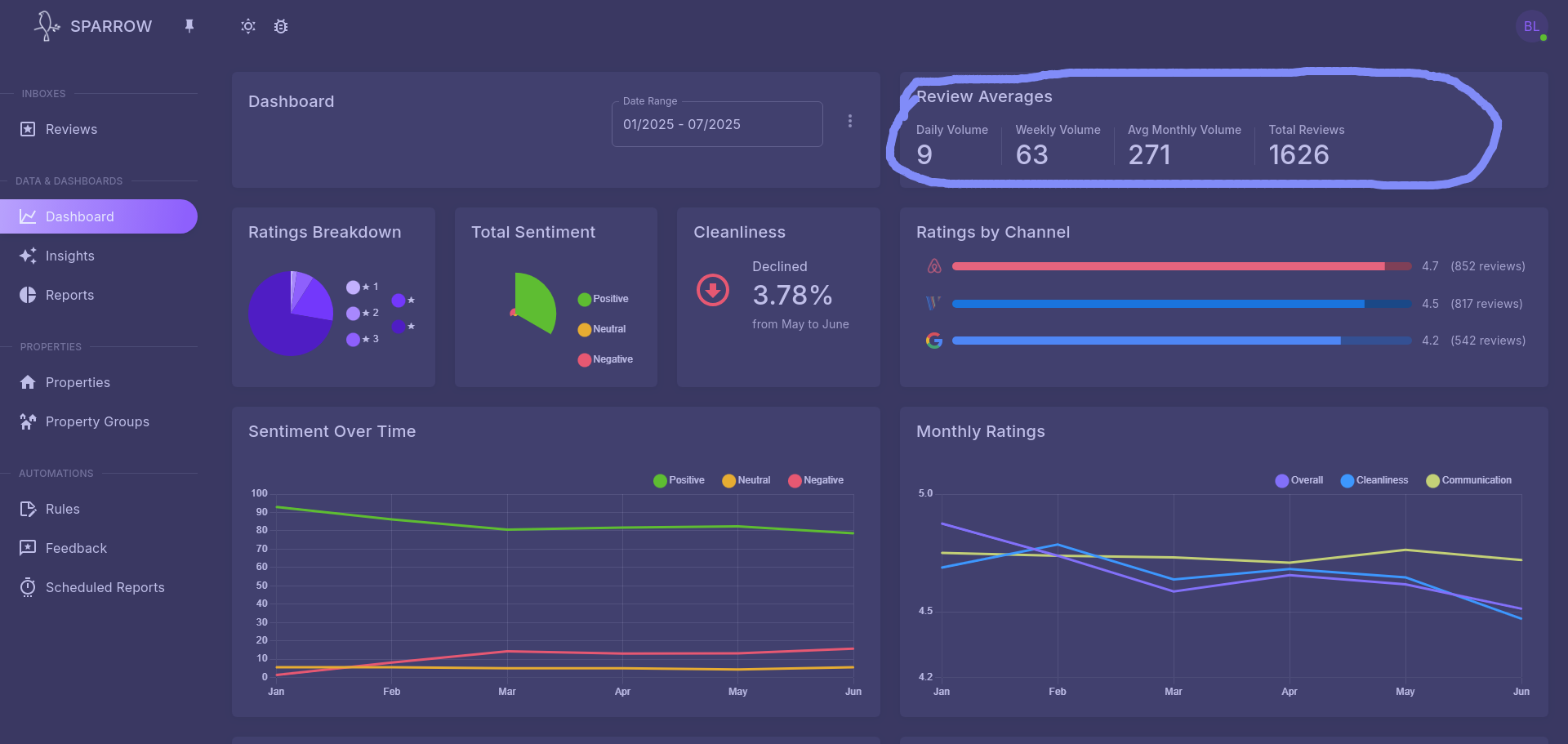The height and width of the screenshot is (744, 1568).
Task: Go to Insights page
Action: tap(69, 256)
